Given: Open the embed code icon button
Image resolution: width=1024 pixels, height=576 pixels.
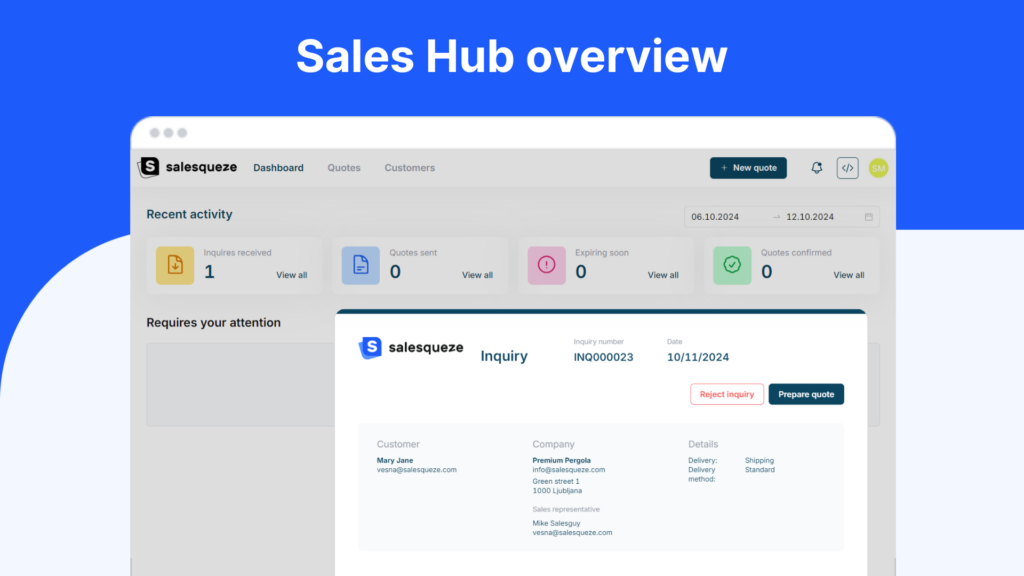Looking at the screenshot, I should coord(847,168).
